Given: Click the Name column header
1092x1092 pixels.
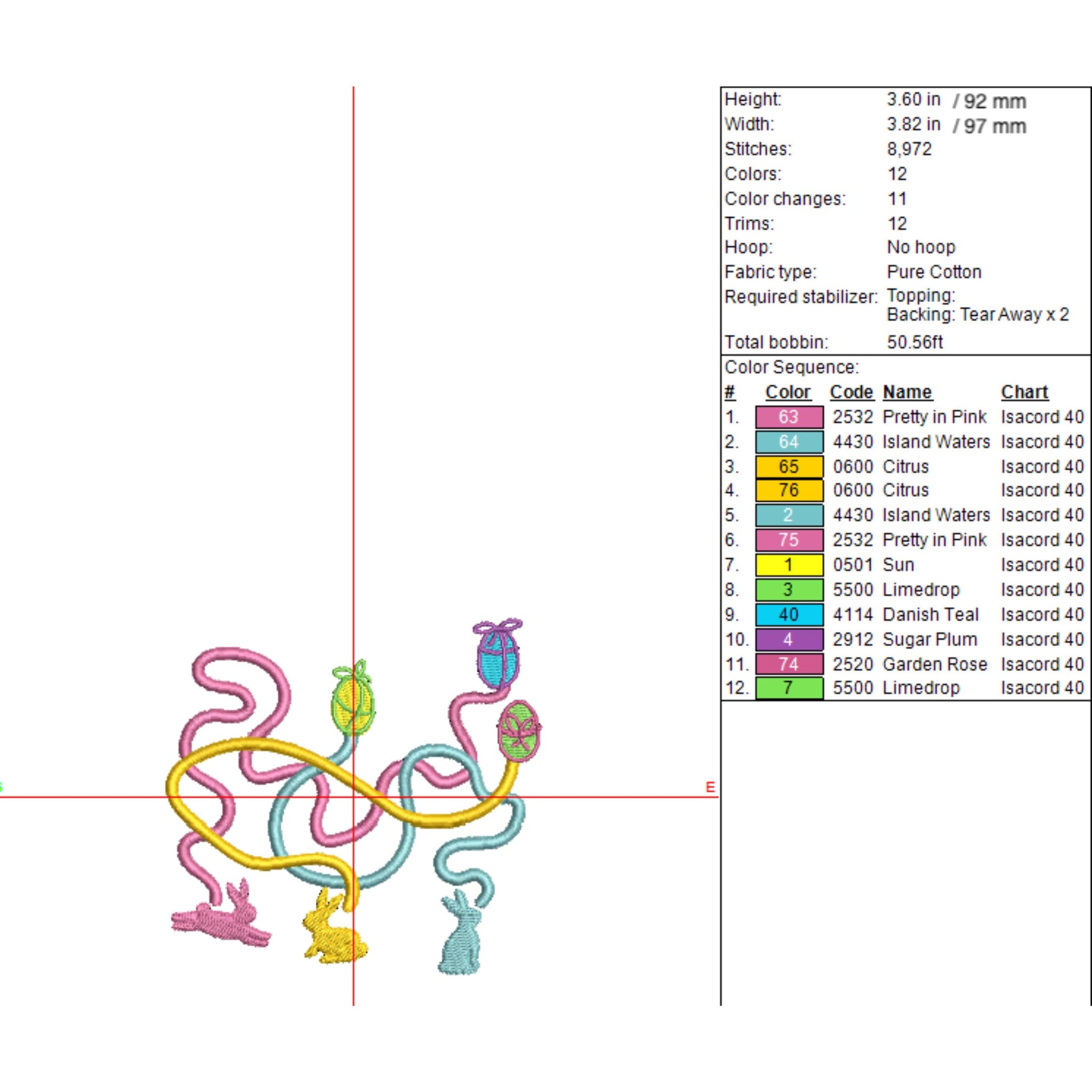Looking at the screenshot, I should pos(907,392).
